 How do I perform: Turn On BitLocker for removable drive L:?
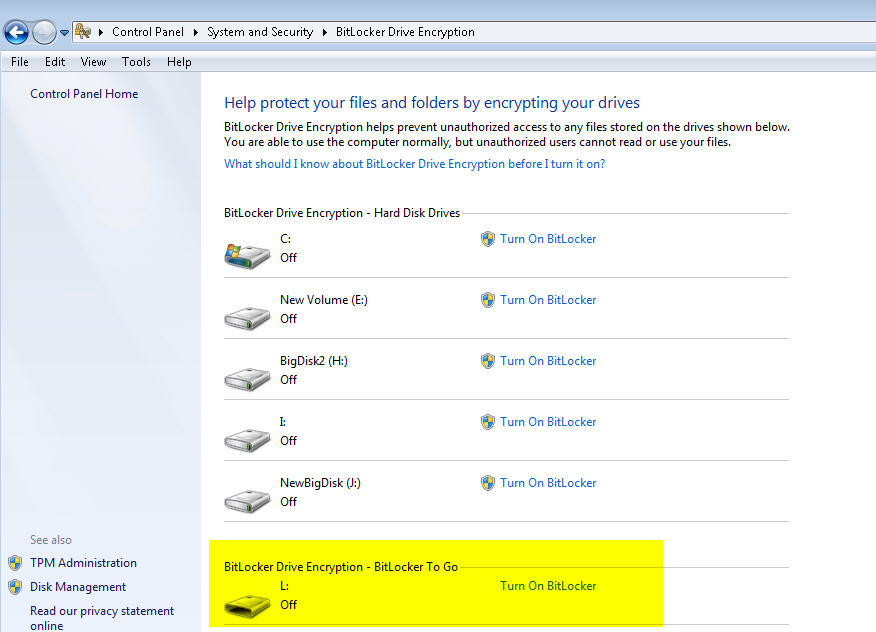548,586
